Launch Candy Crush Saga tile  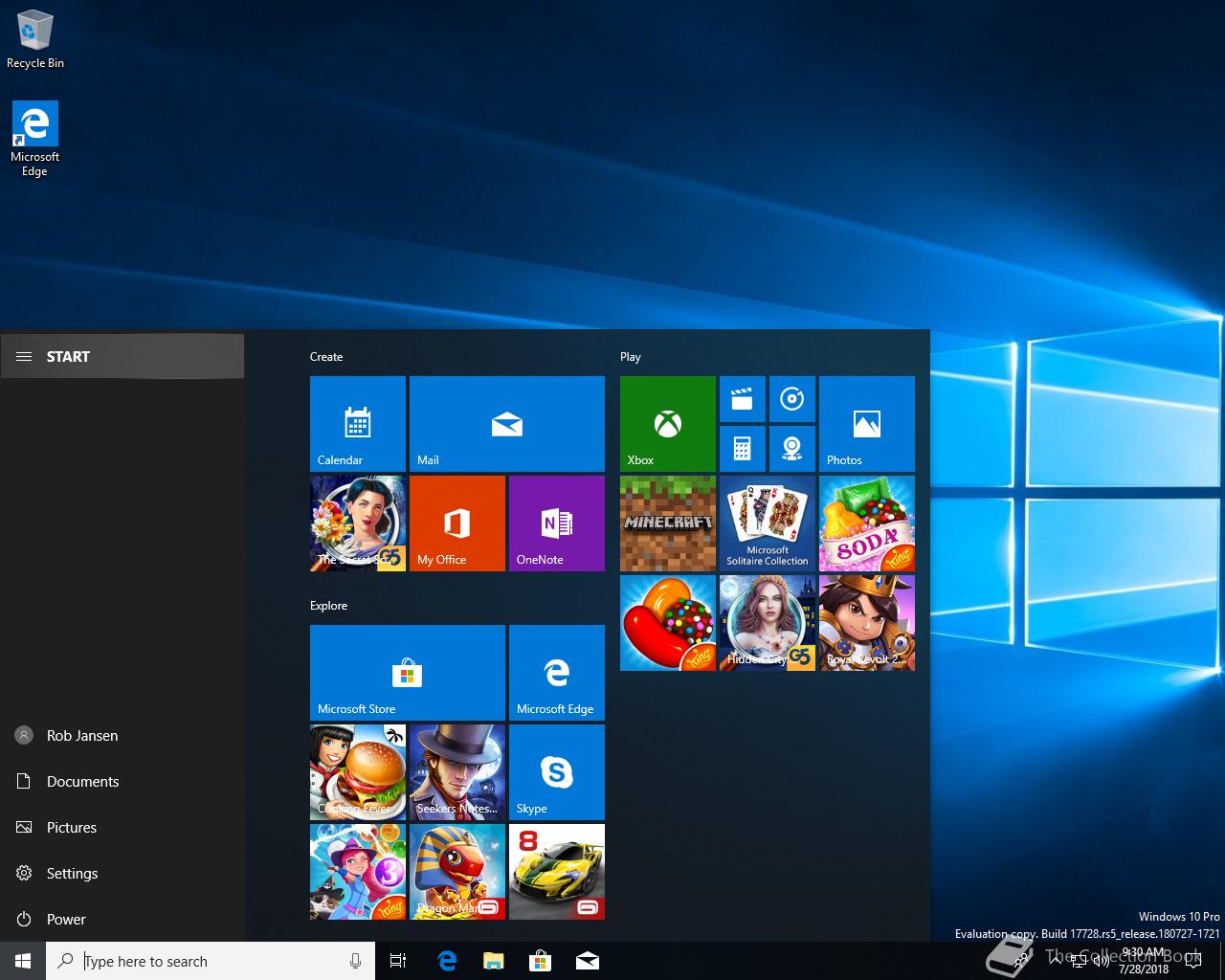point(668,623)
